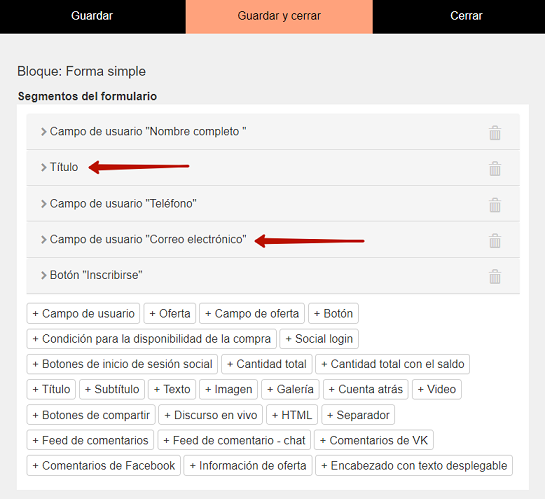Expand the "Nombre completo" user field chevron
This screenshot has width=545, height=499.
[x=43, y=132]
